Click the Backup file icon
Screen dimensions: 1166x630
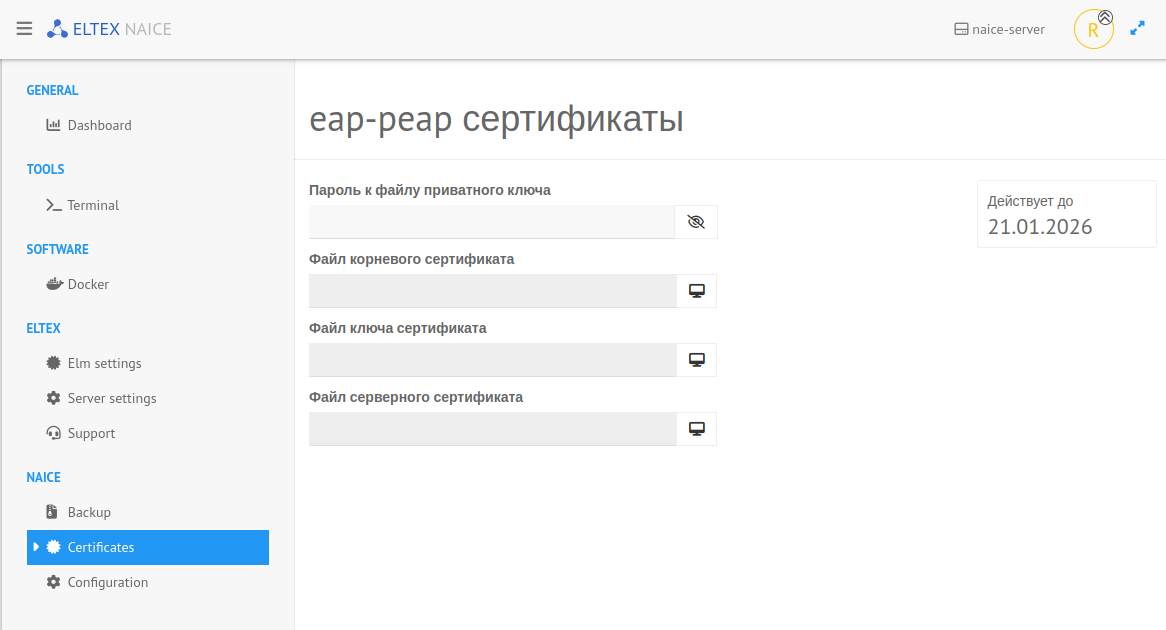pyautogui.click(x=54, y=512)
